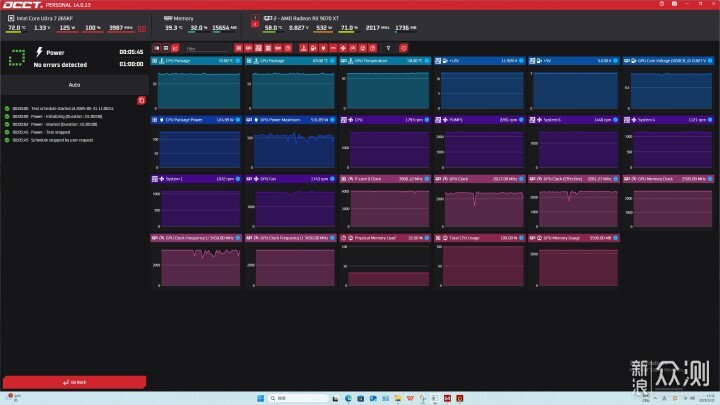This screenshot has height=405, width=720.
Task: Switch to the split column view icon
Action: pyautogui.click(x=157, y=48)
